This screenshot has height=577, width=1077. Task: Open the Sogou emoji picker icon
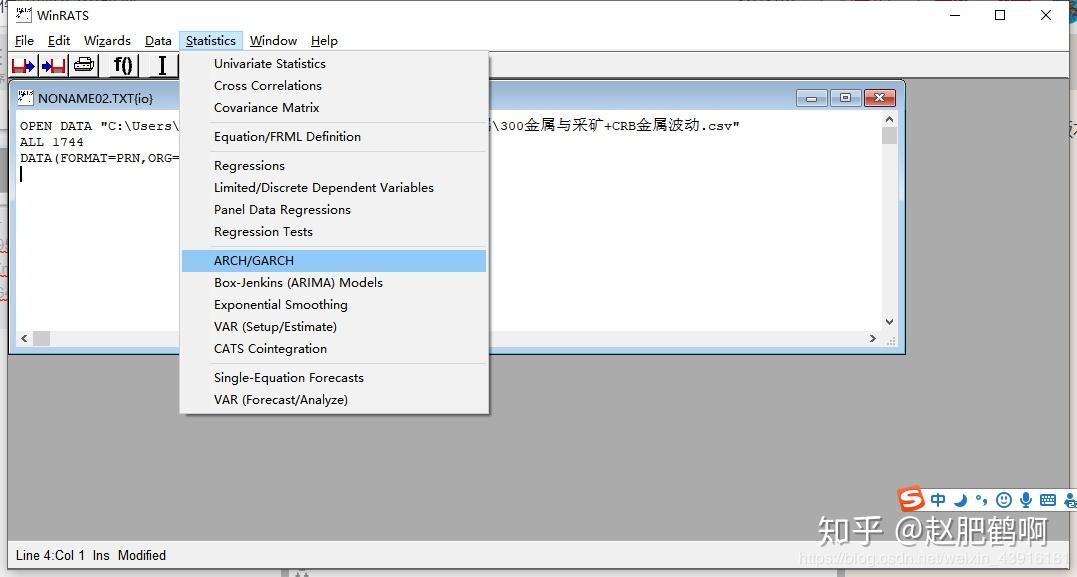[x=1003, y=499]
